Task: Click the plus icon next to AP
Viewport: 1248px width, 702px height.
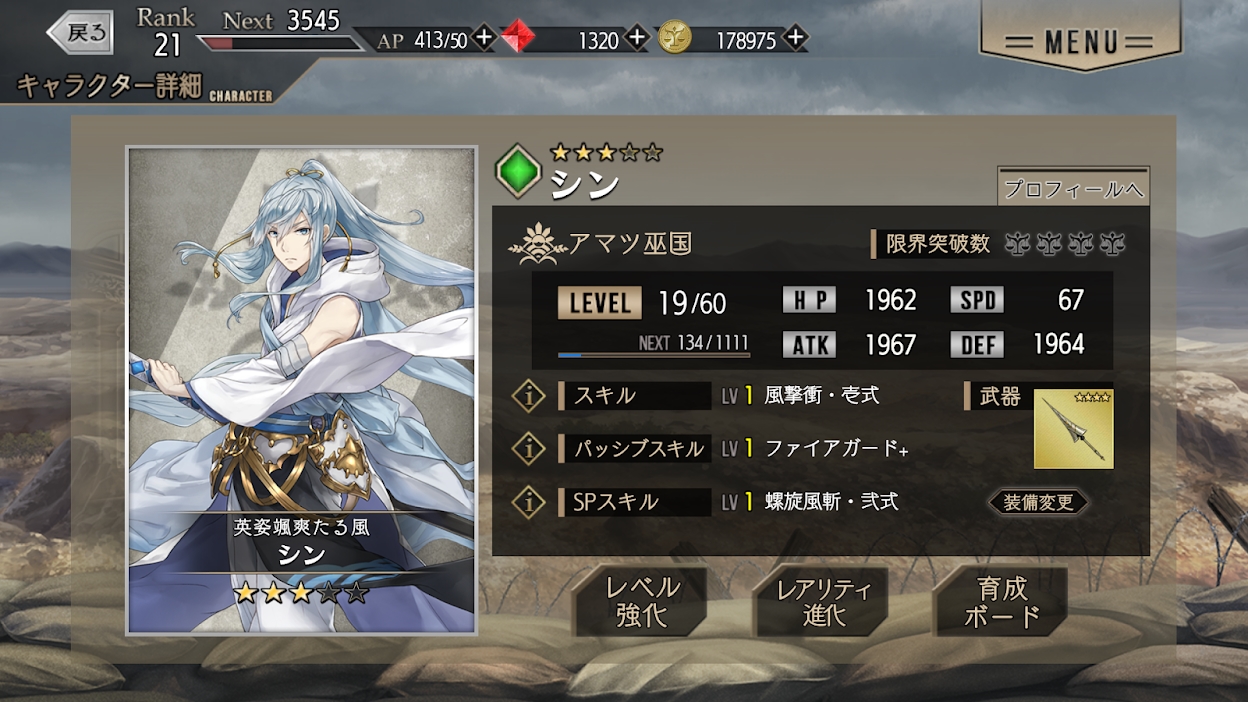Action: (484, 38)
